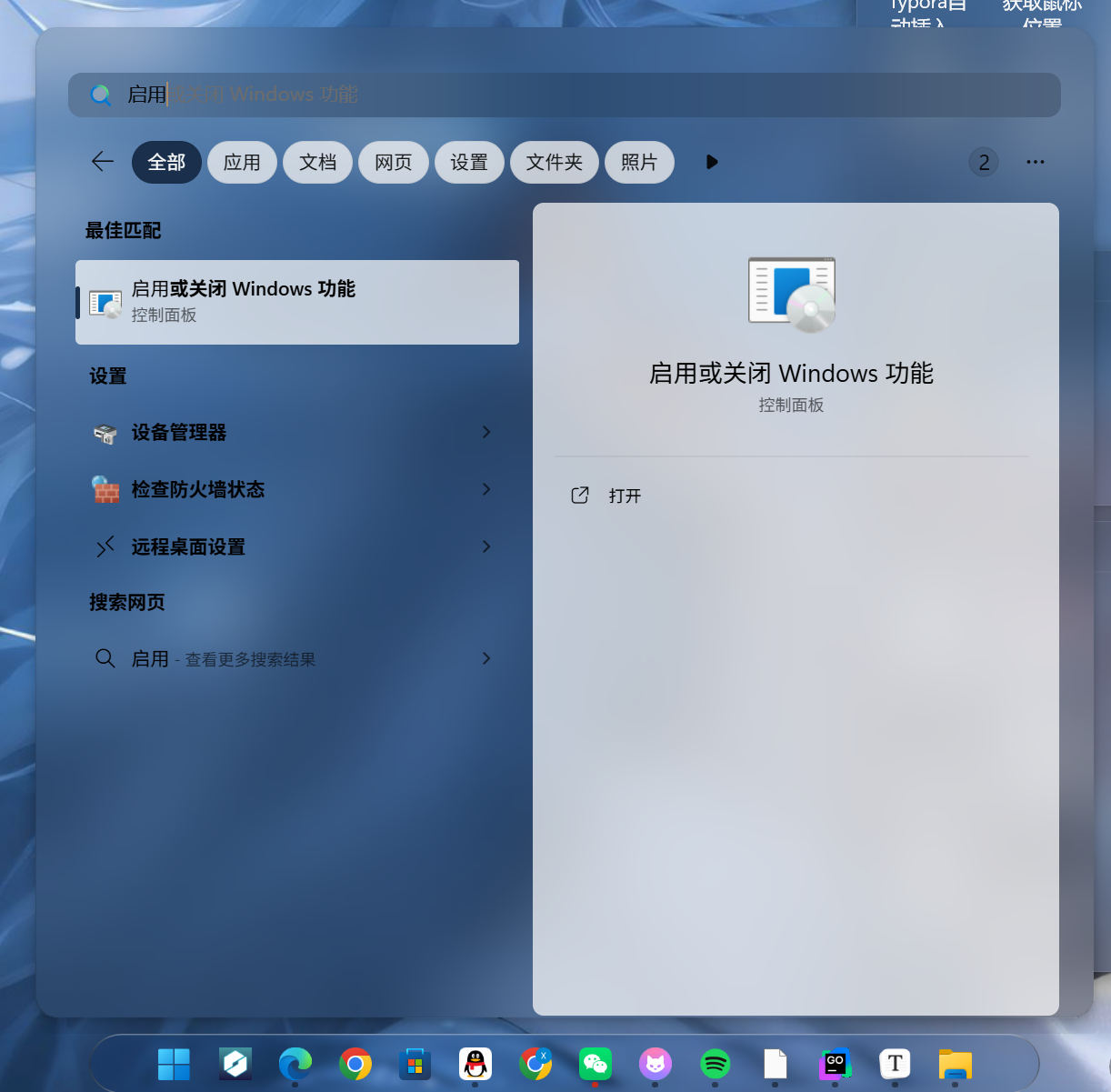The width and height of the screenshot is (1111, 1092).
Task: Expand the 检查防火墙状态 chevron
Action: [486, 489]
